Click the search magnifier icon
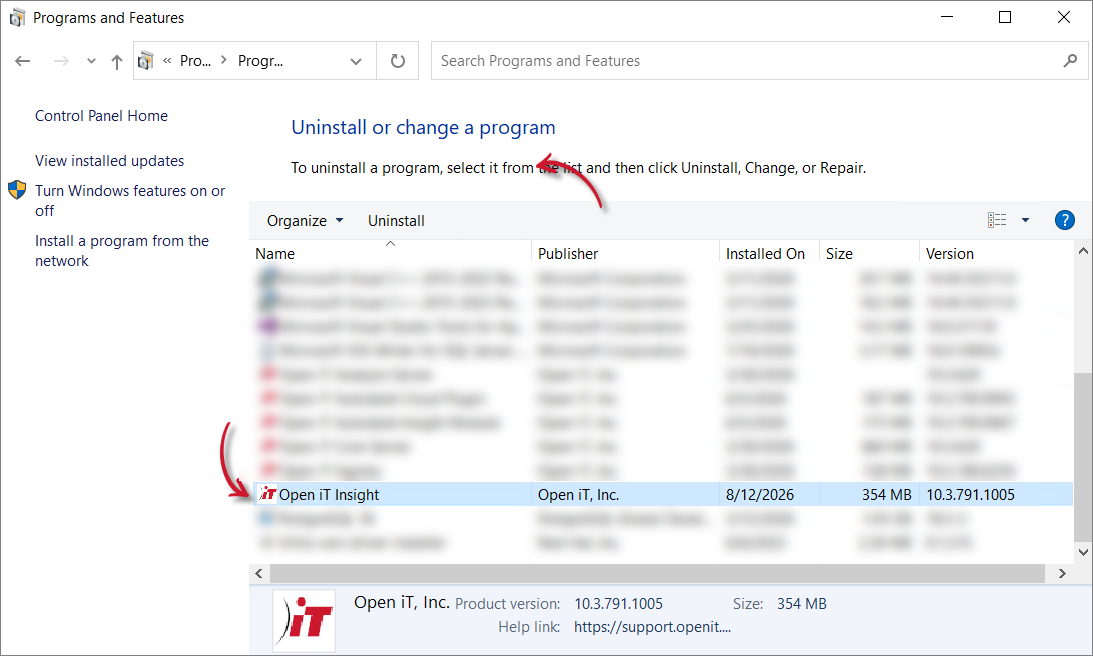1093x656 pixels. coord(1070,61)
